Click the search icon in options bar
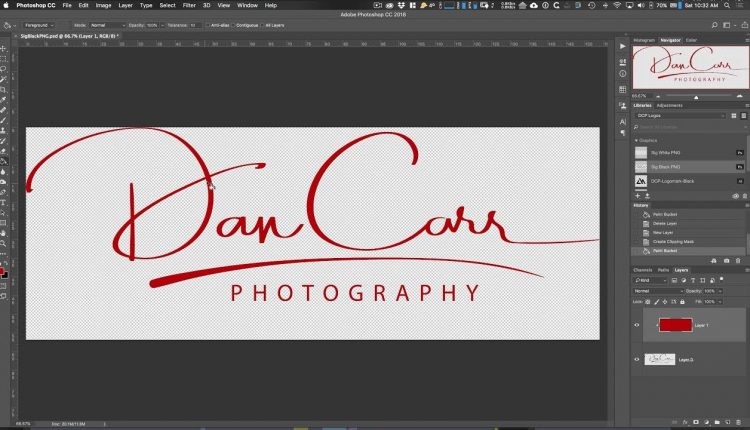 715,25
